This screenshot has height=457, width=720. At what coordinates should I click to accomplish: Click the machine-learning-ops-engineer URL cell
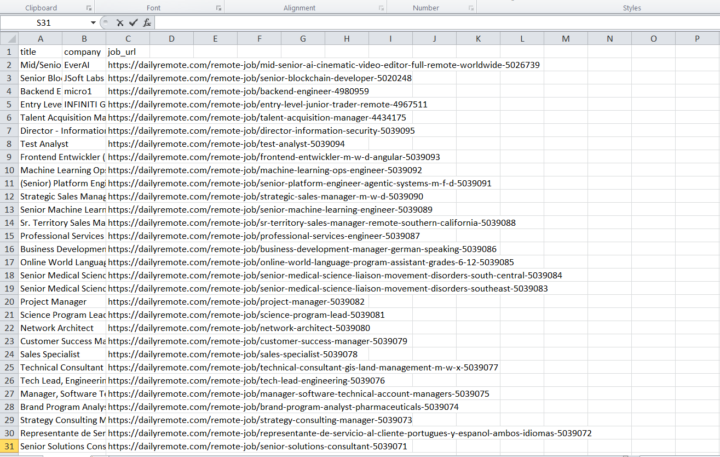pos(264,170)
